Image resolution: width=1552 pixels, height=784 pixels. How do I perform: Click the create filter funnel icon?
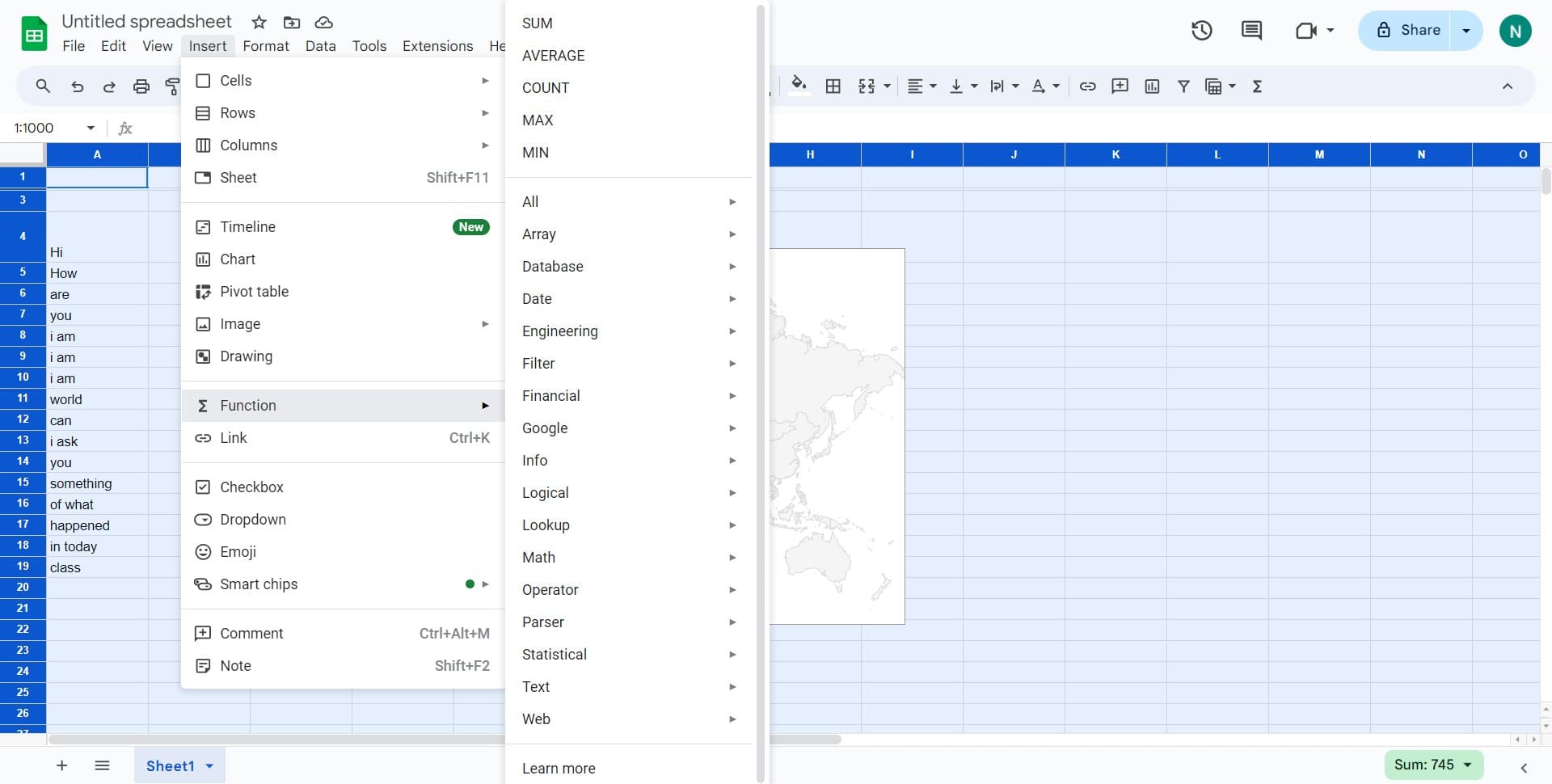(1183, 86)
